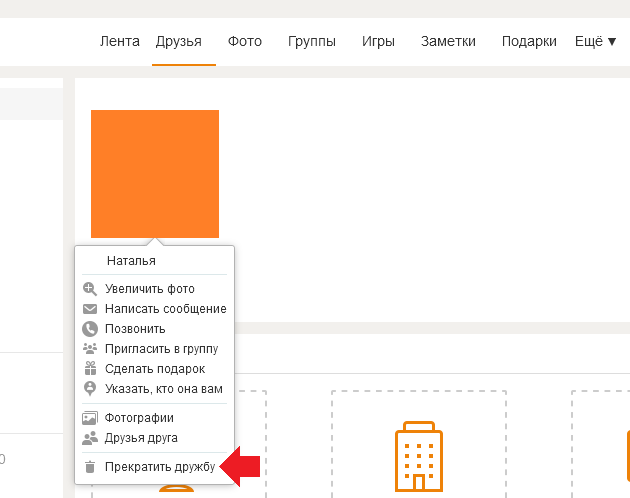Screen dimensions: 630x498
Task: Open the Лента tab
Action: (x=120, y=41)
